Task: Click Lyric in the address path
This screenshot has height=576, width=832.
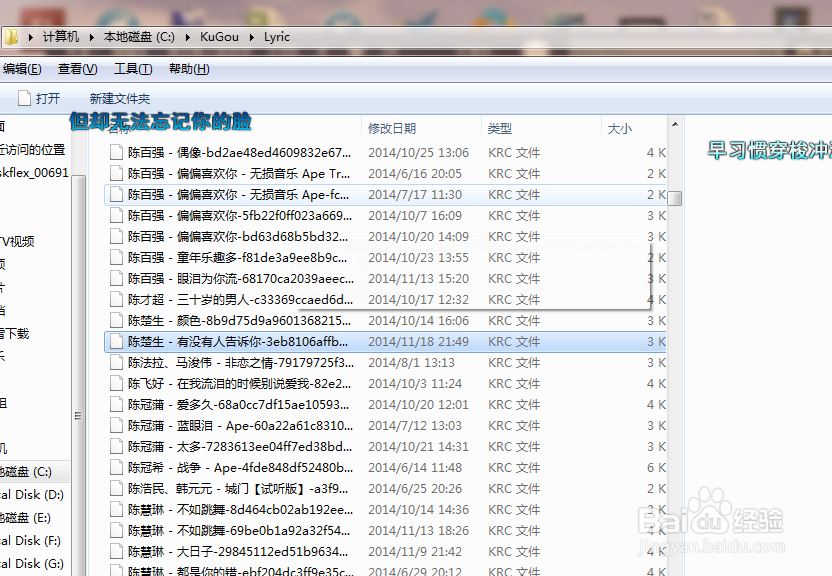Action: pos(277,37)
